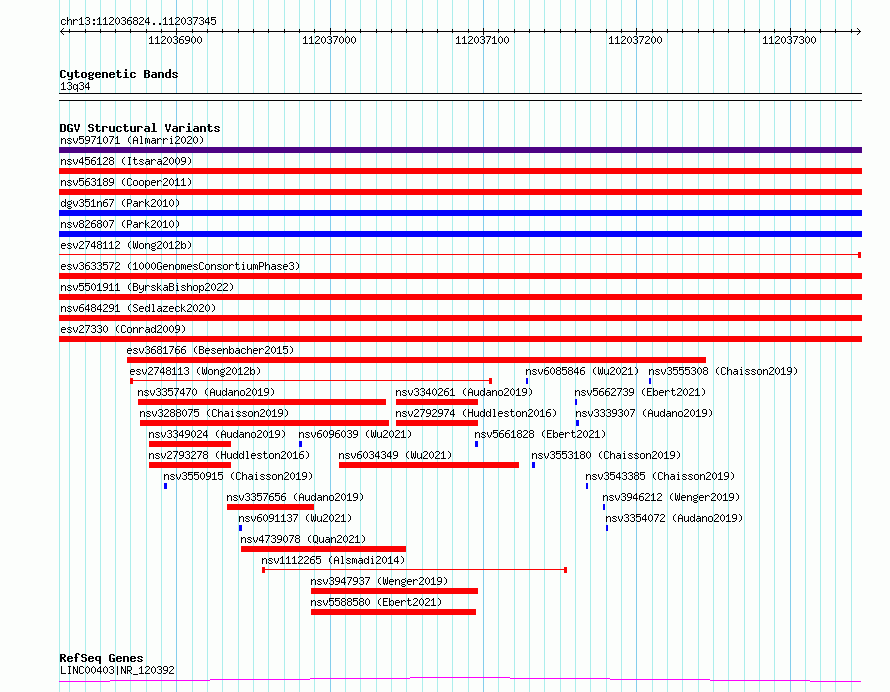Select nsv2792974 (Huddleston2016) label
The width and height of the screenshot is (890, 692).
click(476, 413)
